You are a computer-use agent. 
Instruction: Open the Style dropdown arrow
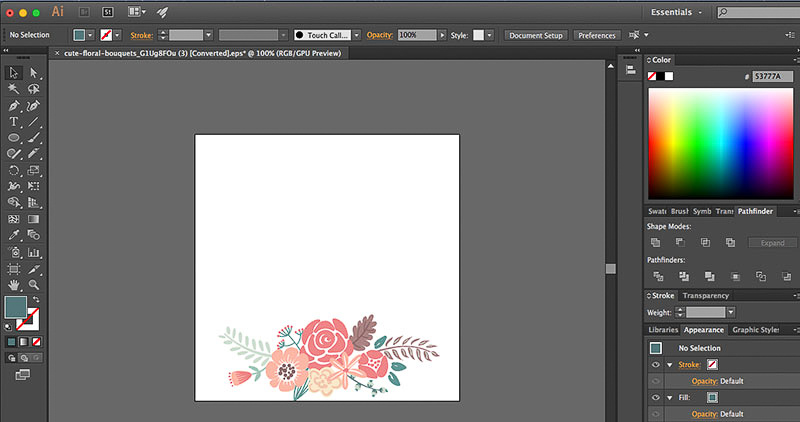490,35
